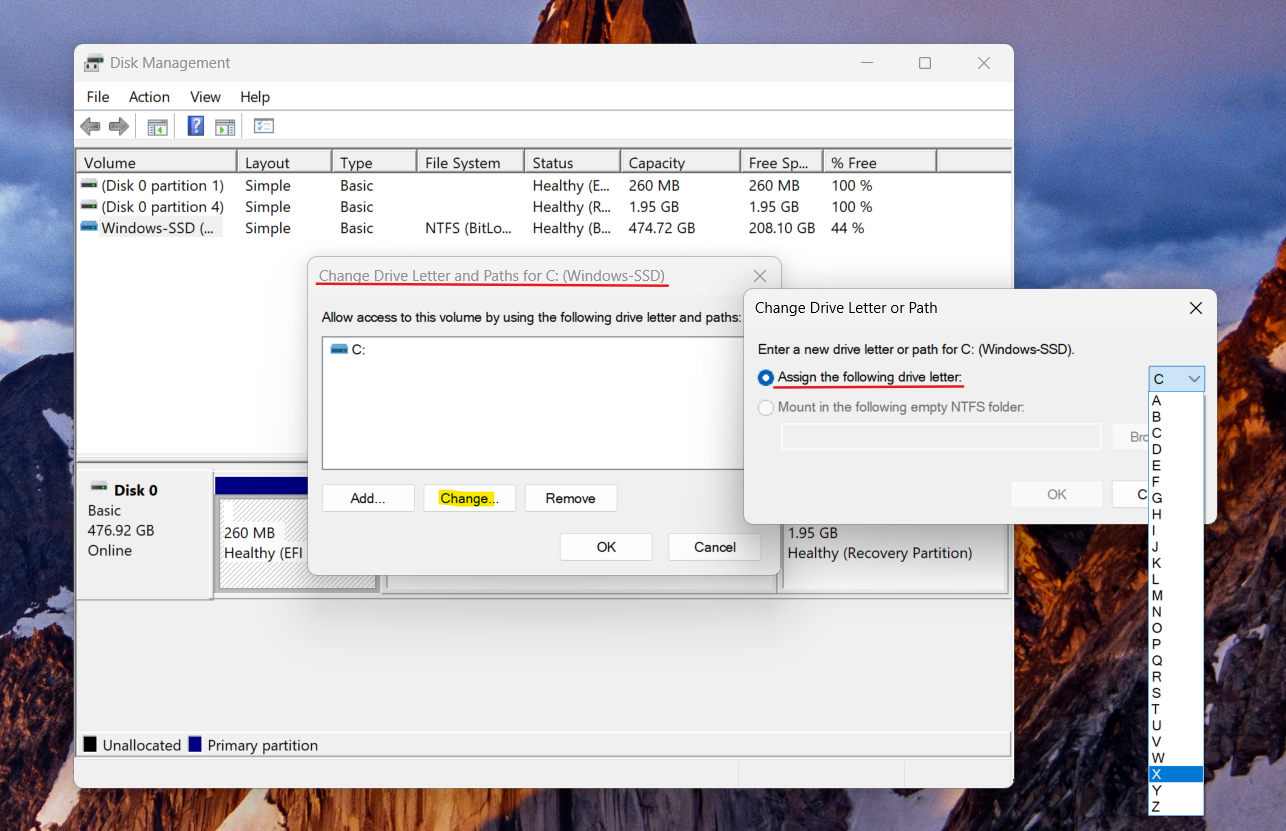Click the Unallocated black legend swatch
This screenshot has height=831, width=1286.
point(90,744)
